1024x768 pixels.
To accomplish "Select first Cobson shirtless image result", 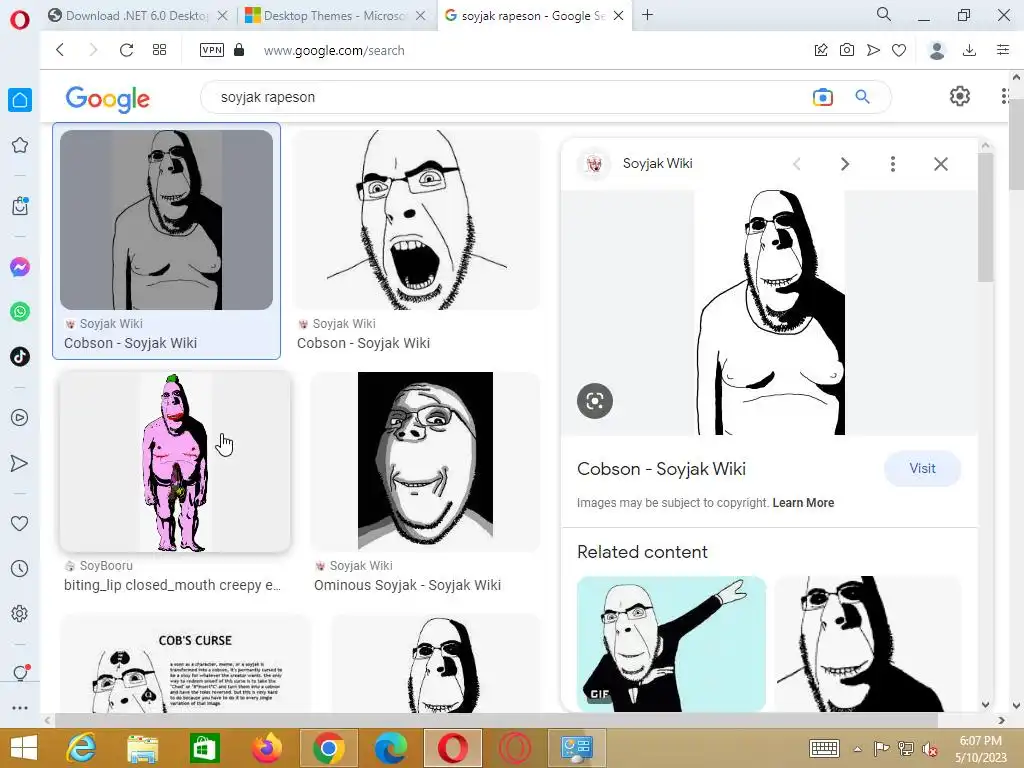I will [x=167, y=219].
